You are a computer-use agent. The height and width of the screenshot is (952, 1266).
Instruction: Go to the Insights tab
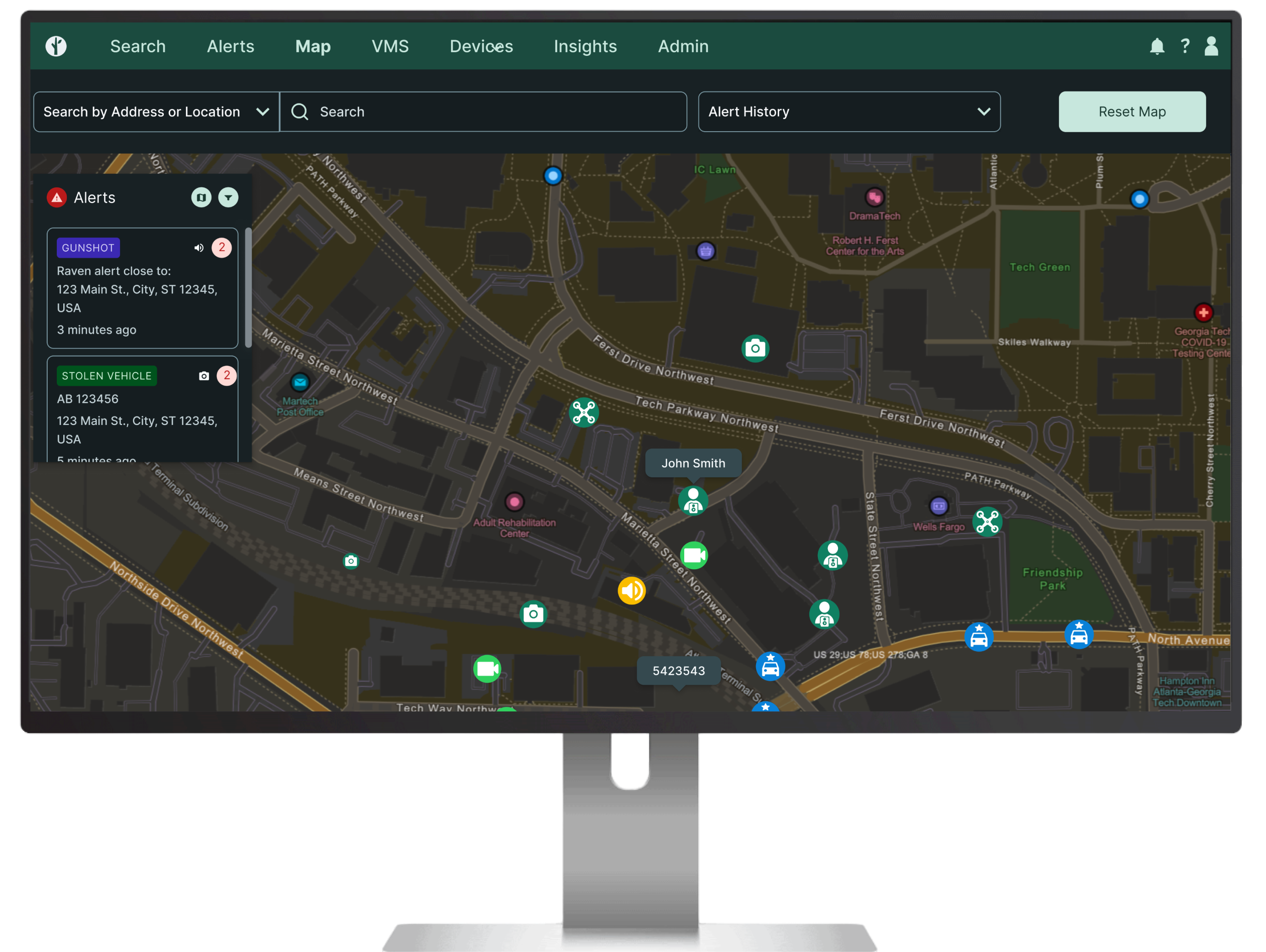click(585, 46)
